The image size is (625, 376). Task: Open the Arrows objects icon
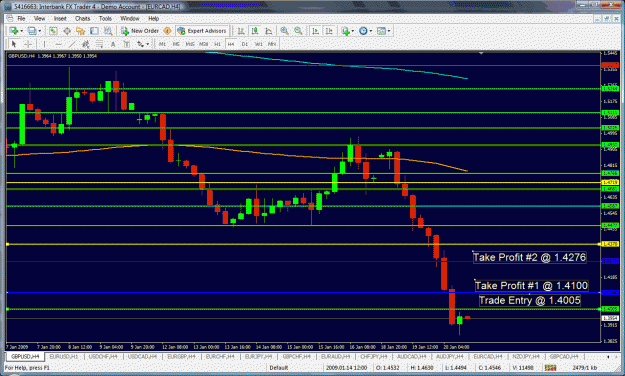click(x=140, y=44)
